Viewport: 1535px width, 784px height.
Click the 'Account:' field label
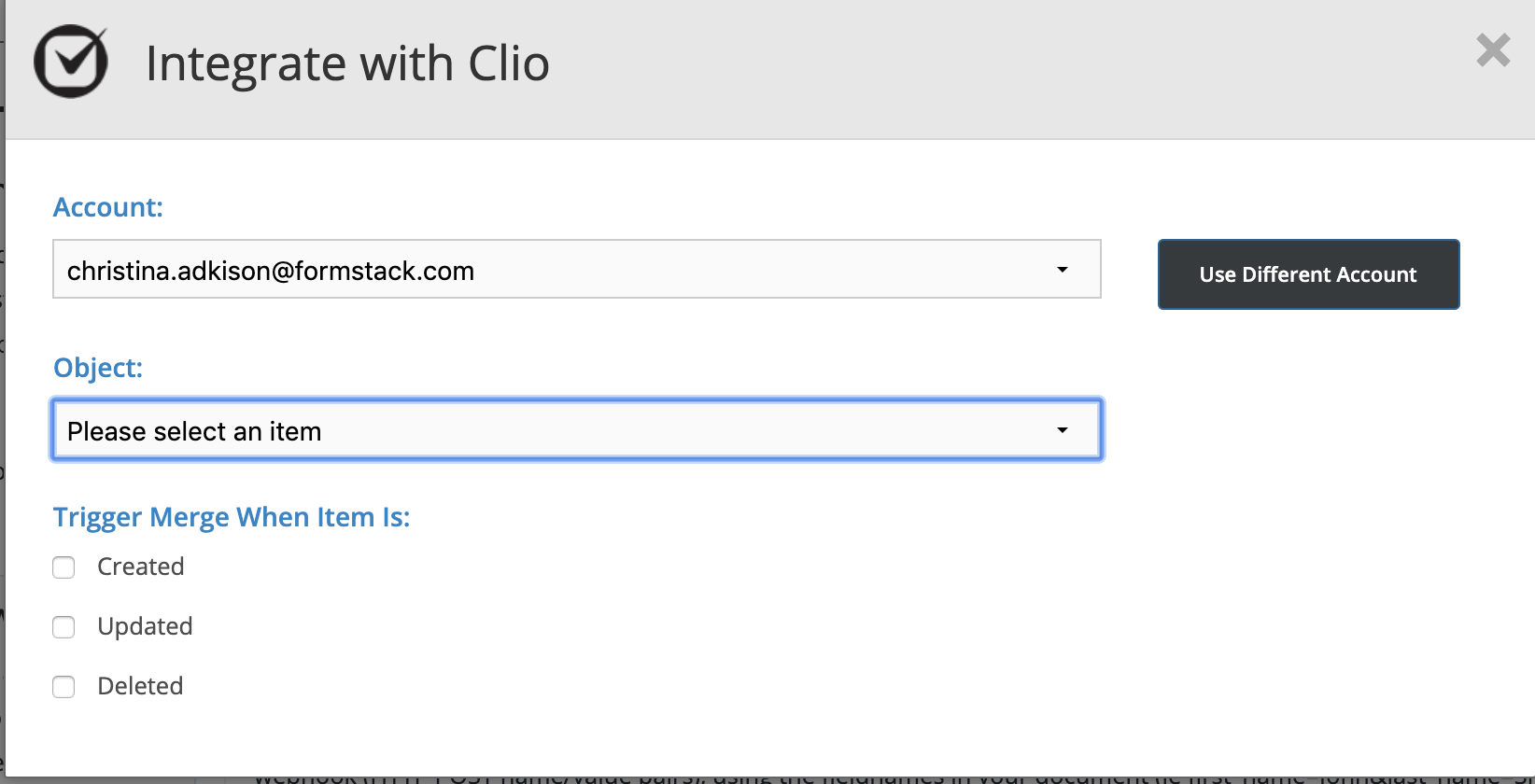point(108,207)
